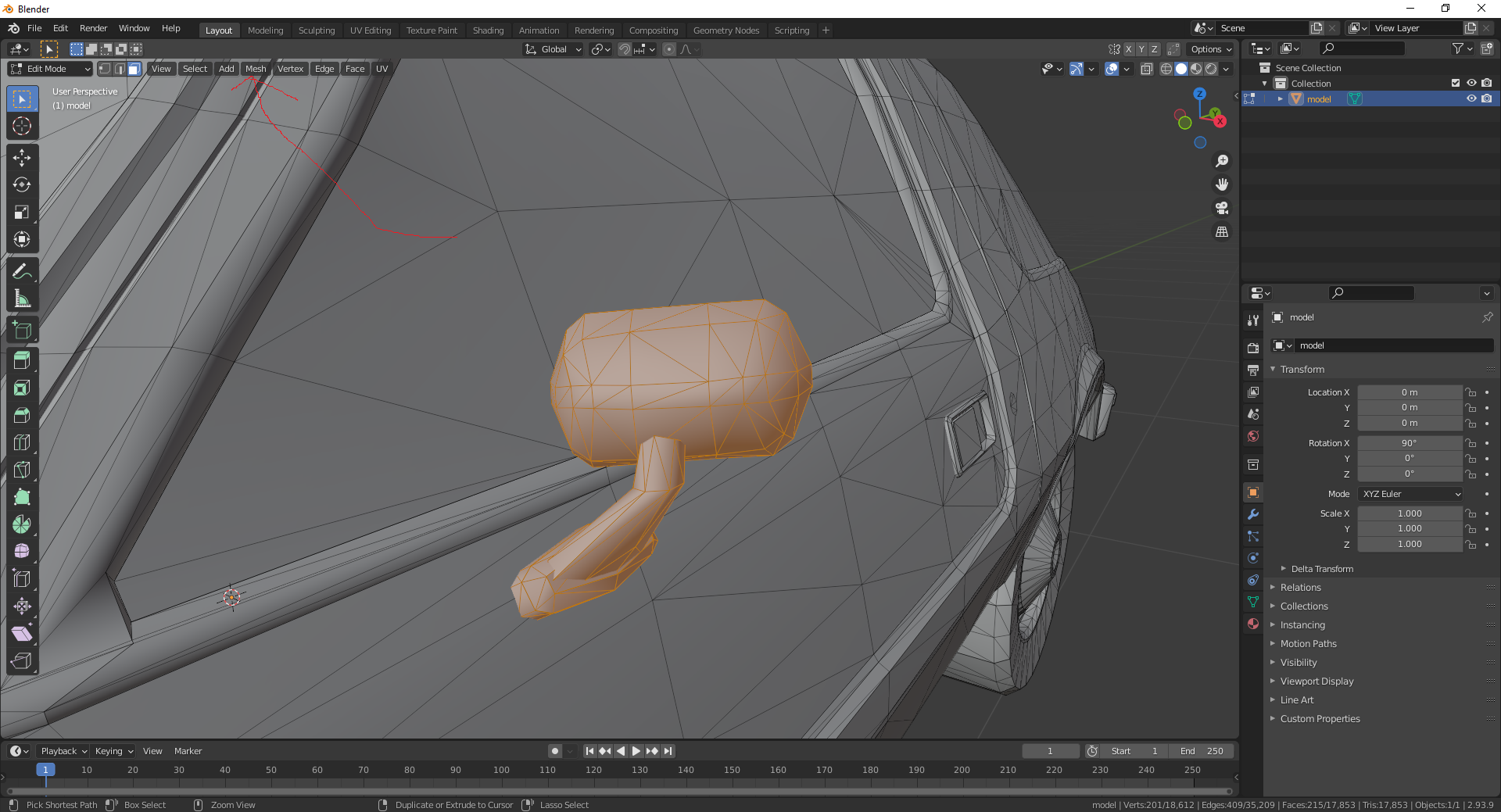Activate the Measure tool

pos(22,299)
